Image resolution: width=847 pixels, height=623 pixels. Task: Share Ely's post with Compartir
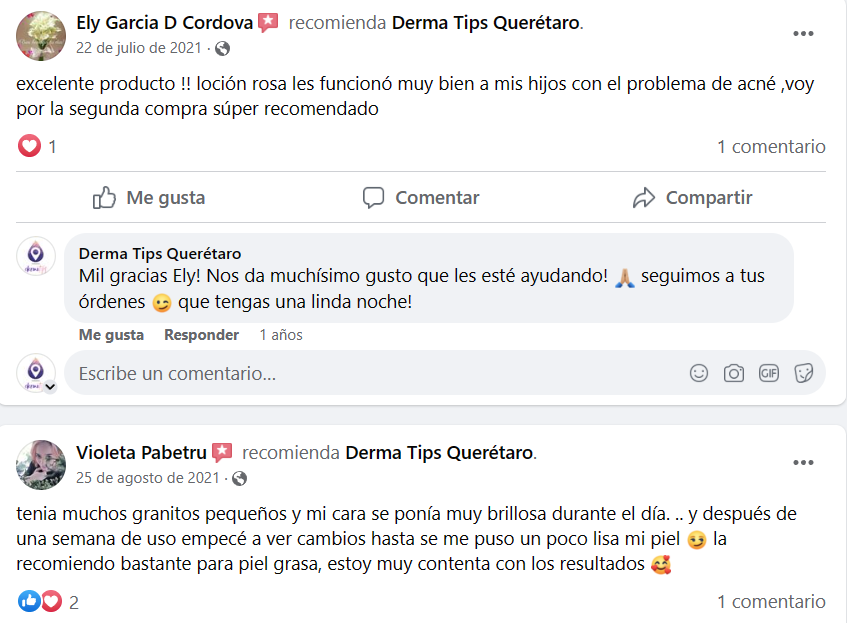click(692, 198)
